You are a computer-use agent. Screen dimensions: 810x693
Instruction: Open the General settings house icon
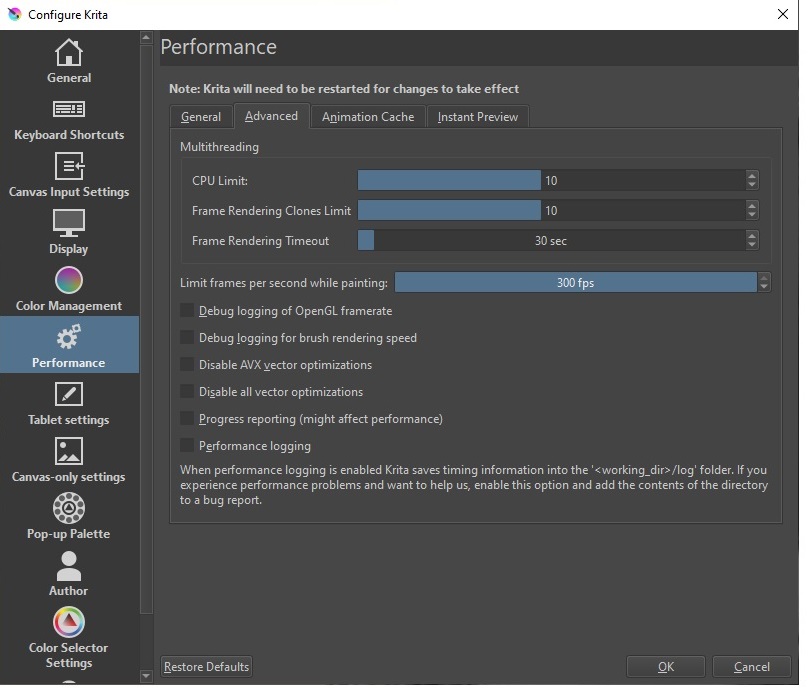69,52
